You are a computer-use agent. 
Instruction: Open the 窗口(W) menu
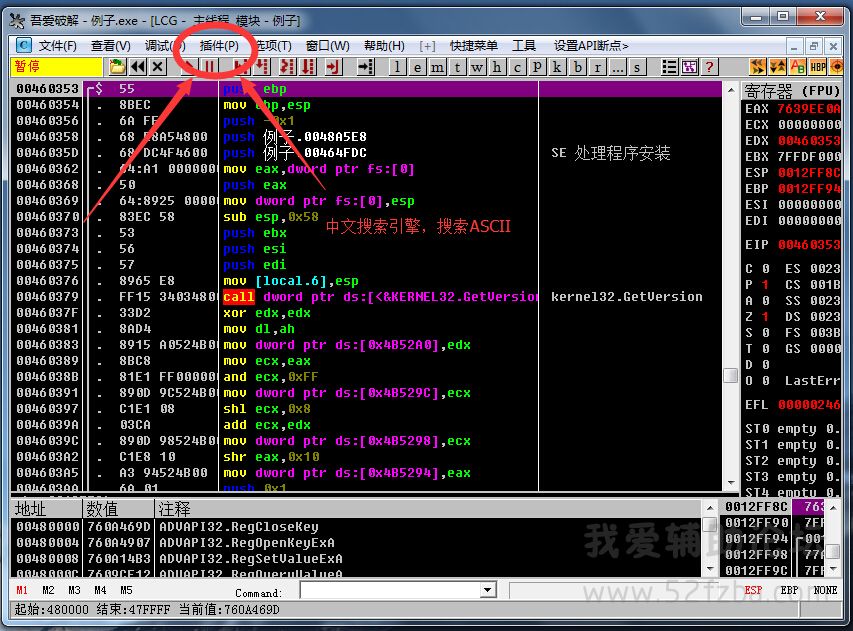coord(327,46)
